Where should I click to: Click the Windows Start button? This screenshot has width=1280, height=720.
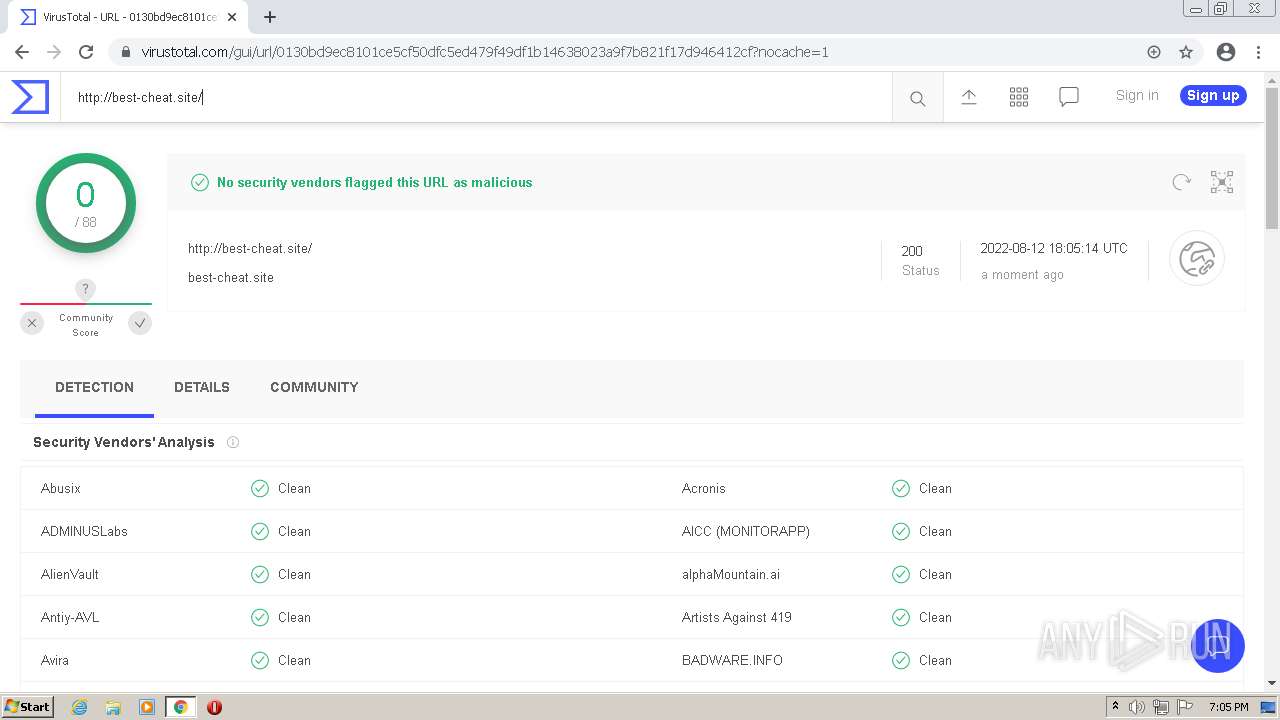28,706
